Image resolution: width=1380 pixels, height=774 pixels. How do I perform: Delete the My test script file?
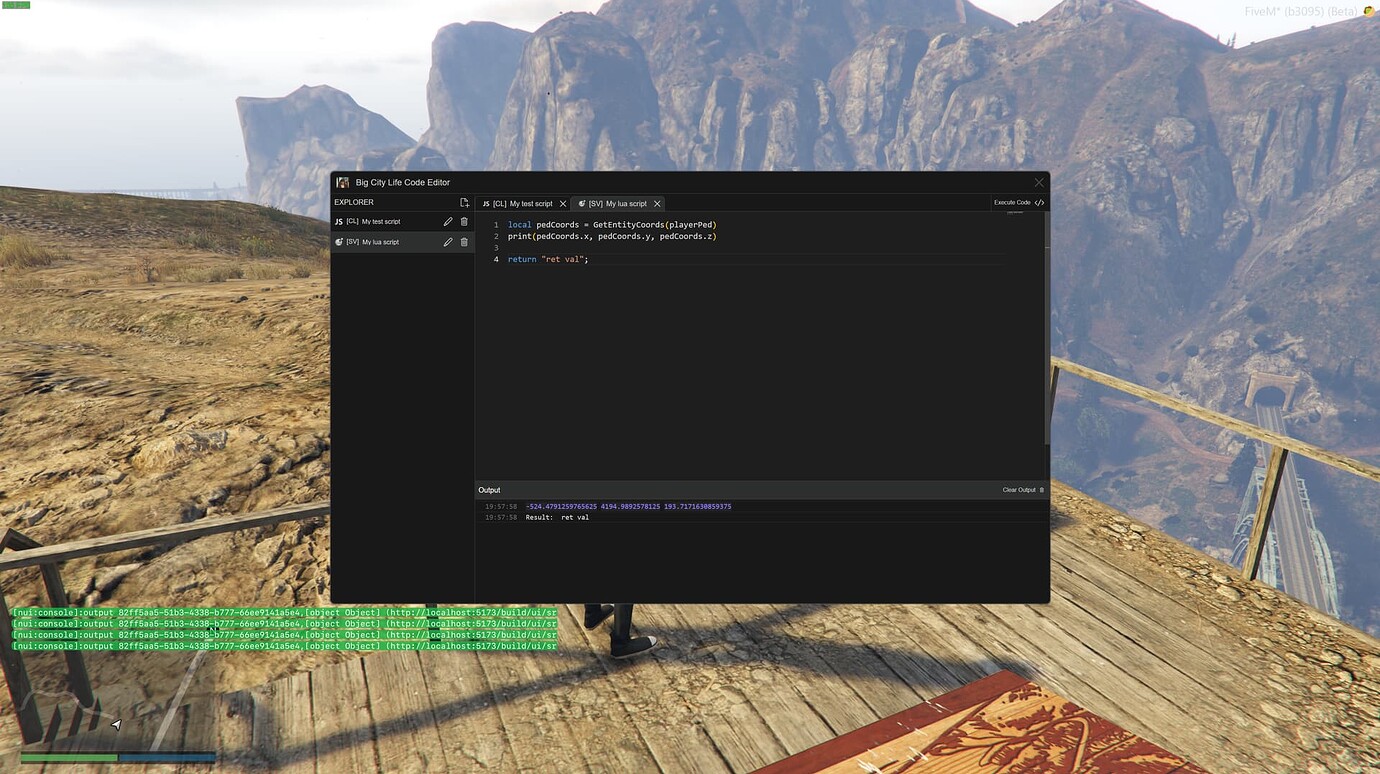(x=464, y=222)
